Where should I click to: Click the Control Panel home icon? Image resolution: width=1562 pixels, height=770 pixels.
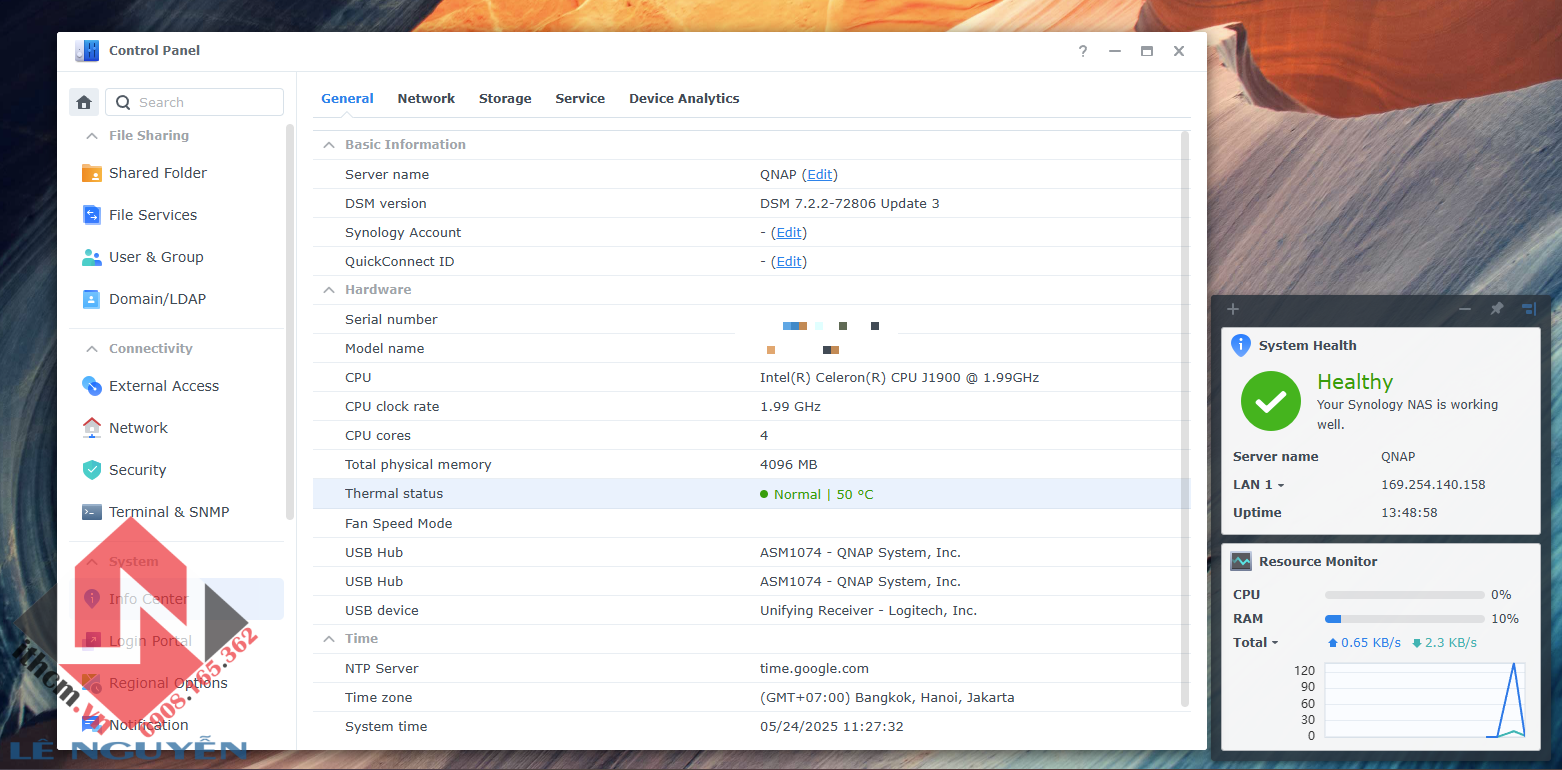84,102
